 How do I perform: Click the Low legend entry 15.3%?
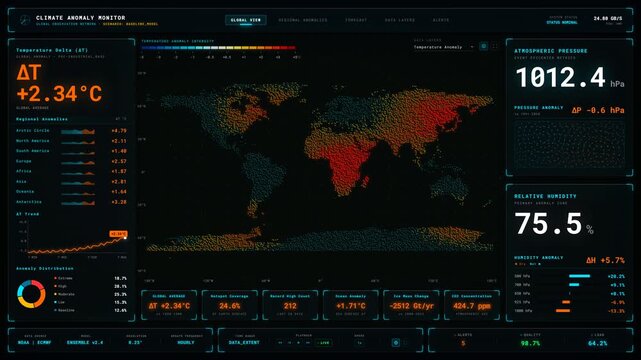click(x=90, y=302)
